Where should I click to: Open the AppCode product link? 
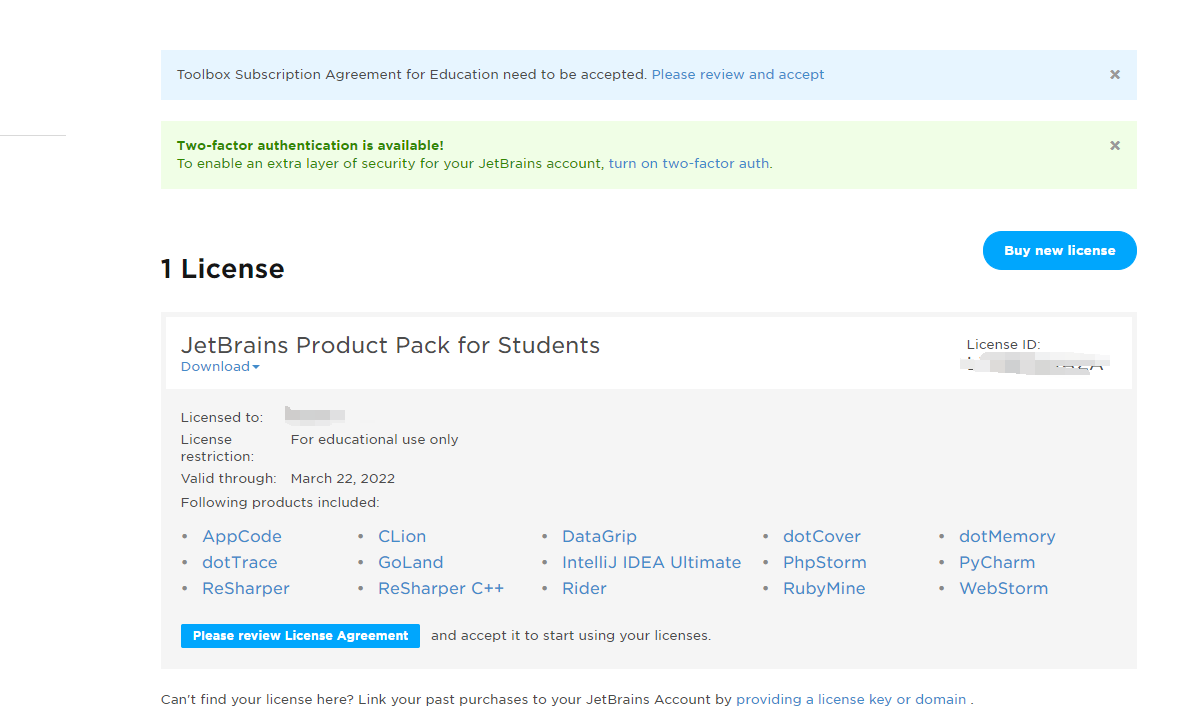[242, 537]
